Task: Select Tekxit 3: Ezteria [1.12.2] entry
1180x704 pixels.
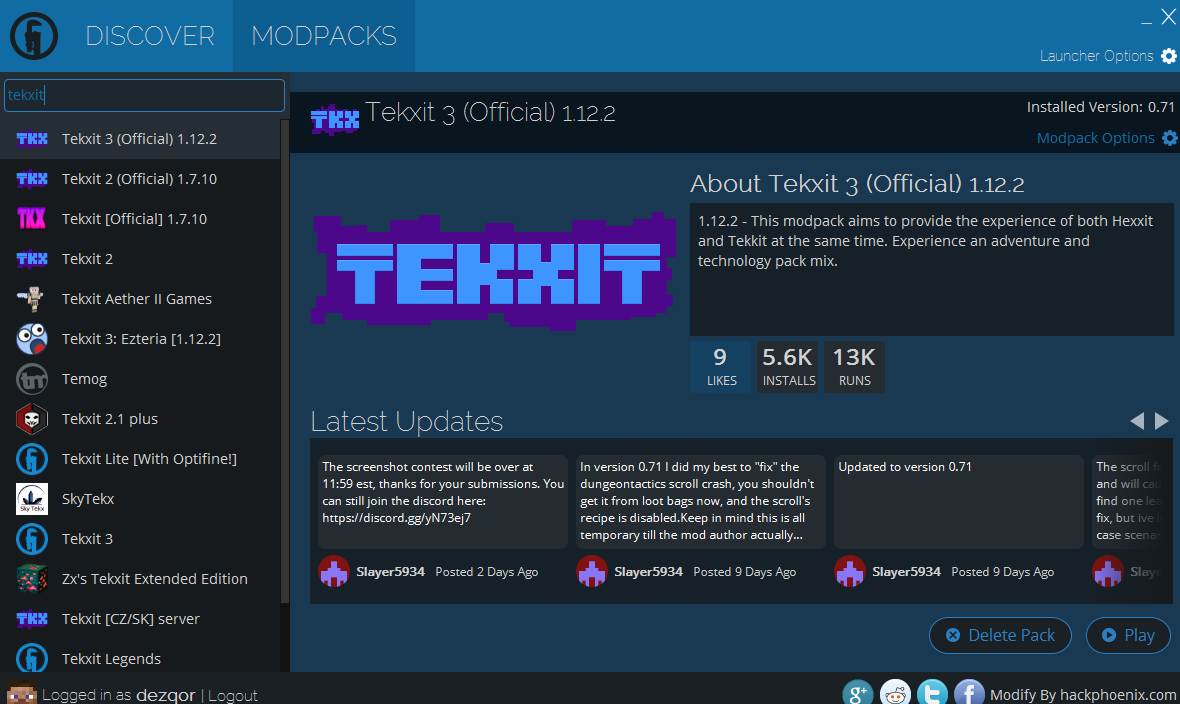Action: [140, 339]
